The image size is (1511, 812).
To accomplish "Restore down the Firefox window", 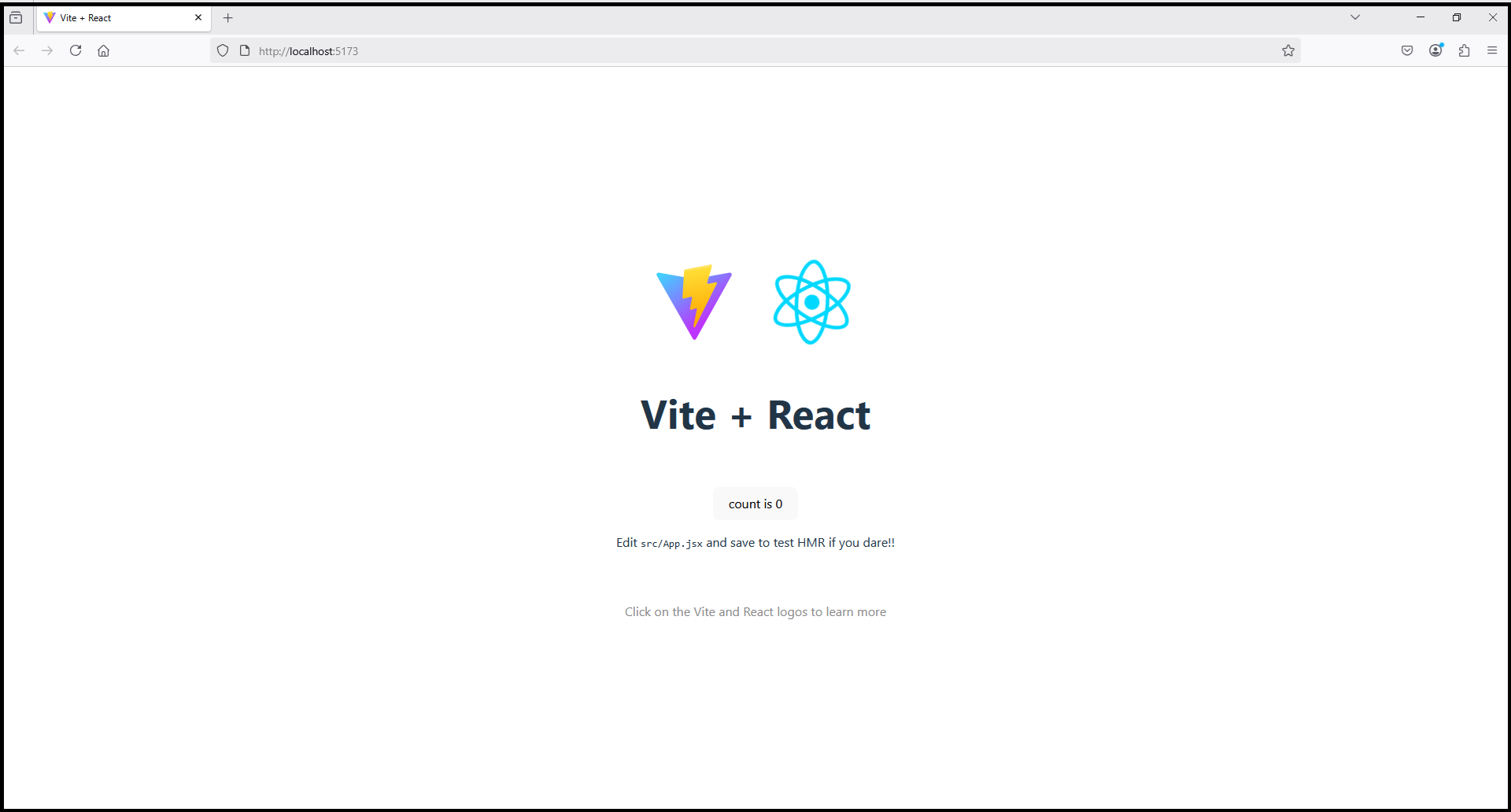I will coord(1457,17).
